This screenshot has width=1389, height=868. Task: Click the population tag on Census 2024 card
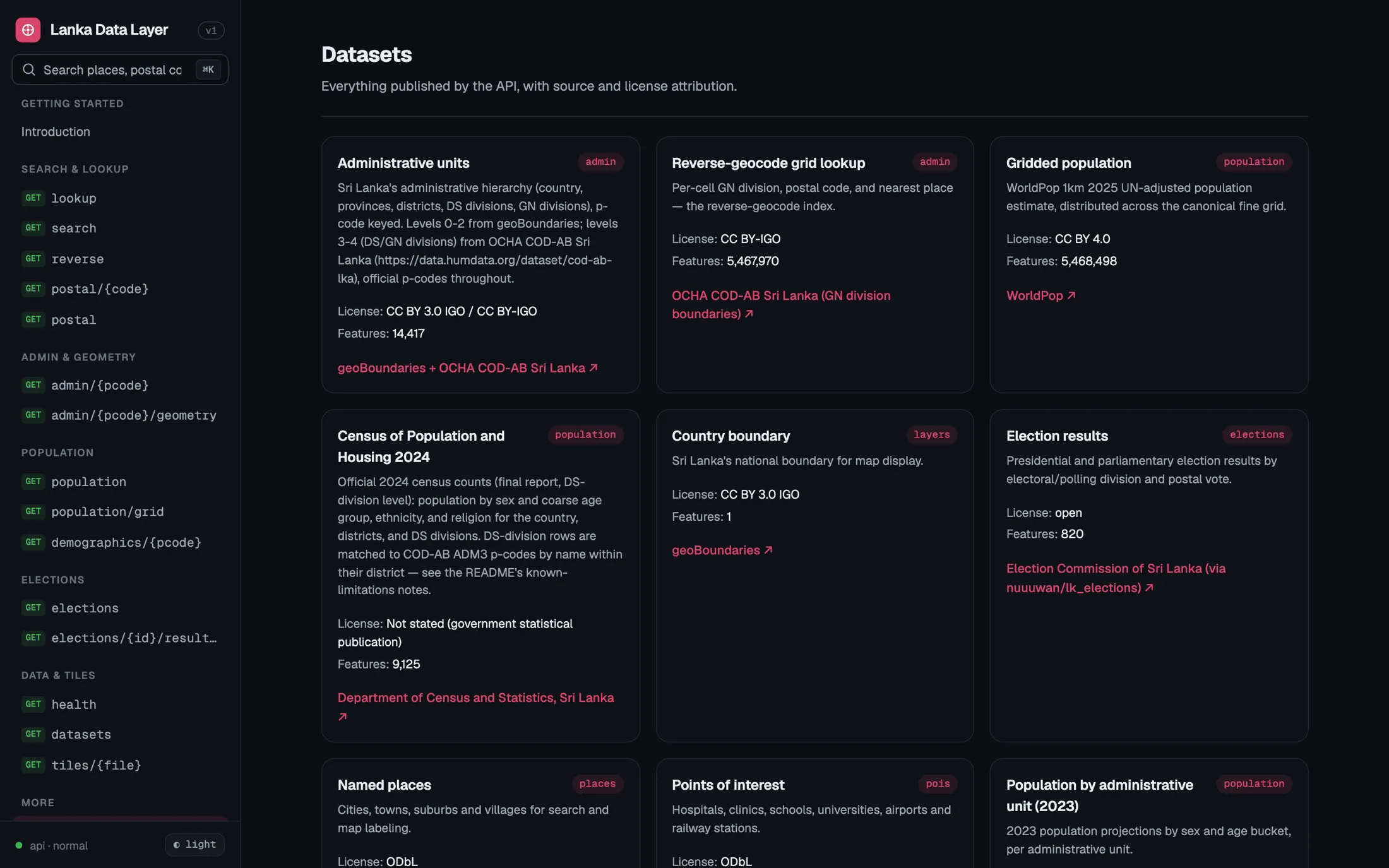coord(585,435)
